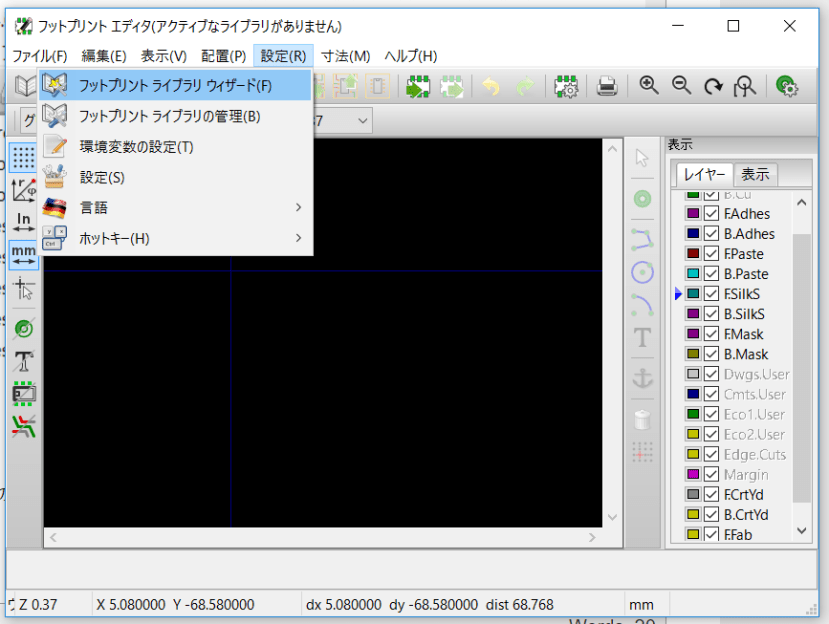Image resolution: width=829 pixels, height=624 pixels.
Task: Click the F.CrtYd color swatch
Action: tap(693, 494)
